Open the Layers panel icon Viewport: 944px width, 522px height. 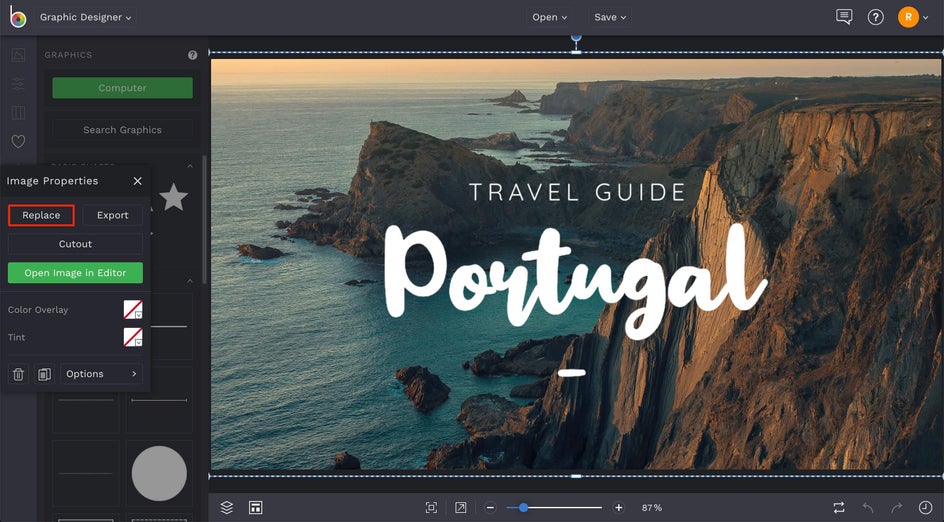227,508
